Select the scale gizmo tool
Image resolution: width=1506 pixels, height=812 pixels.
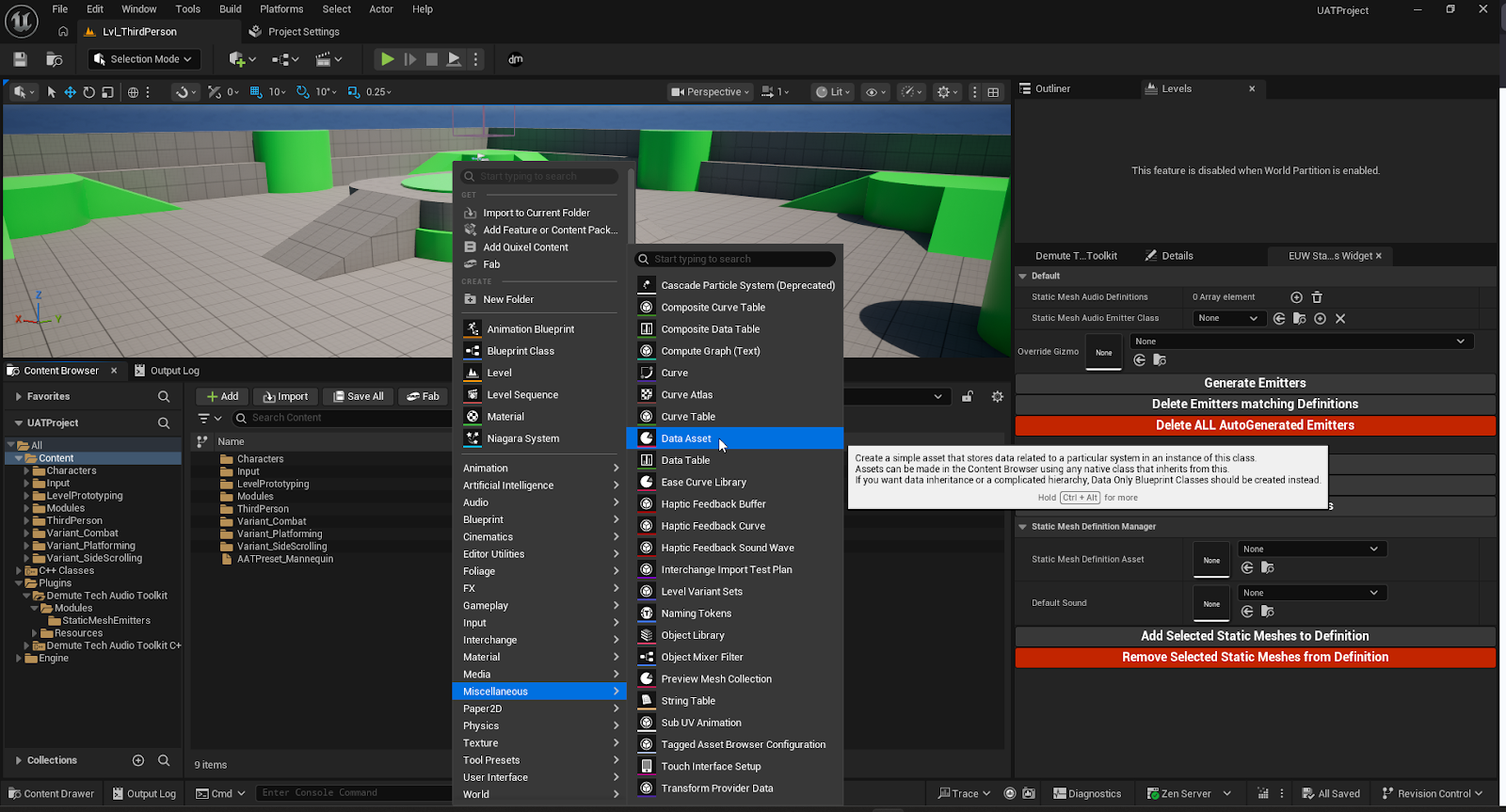point(107,92)
